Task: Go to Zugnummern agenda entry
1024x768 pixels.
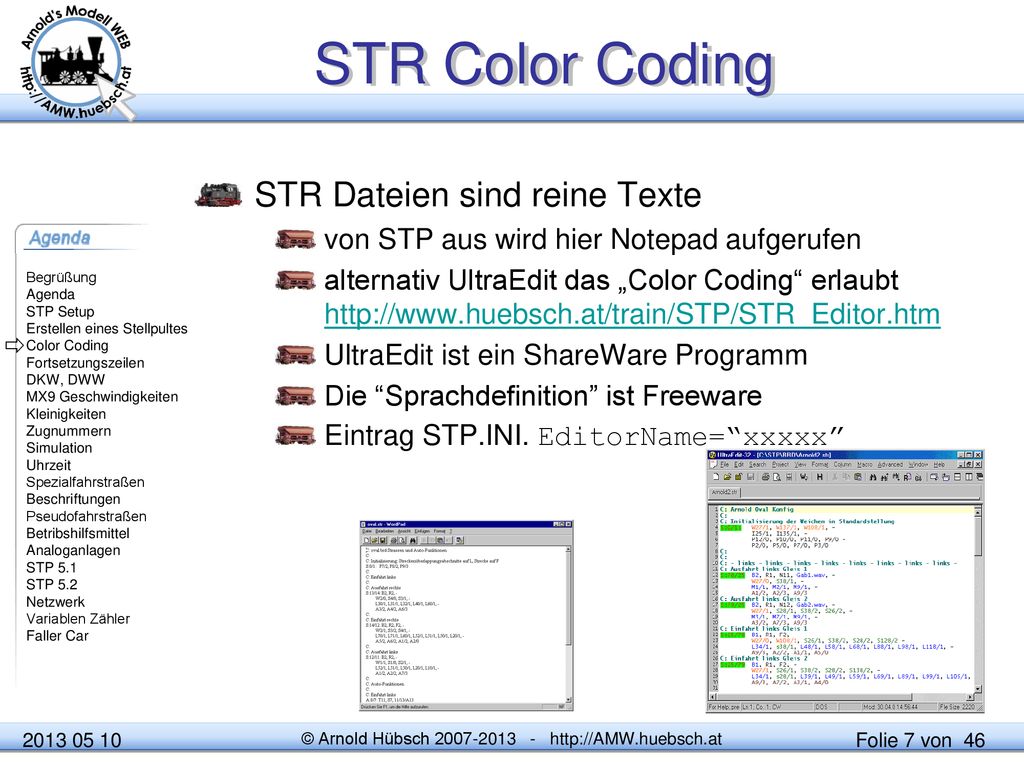Action: pyautogui.click(x=69, y=431)
